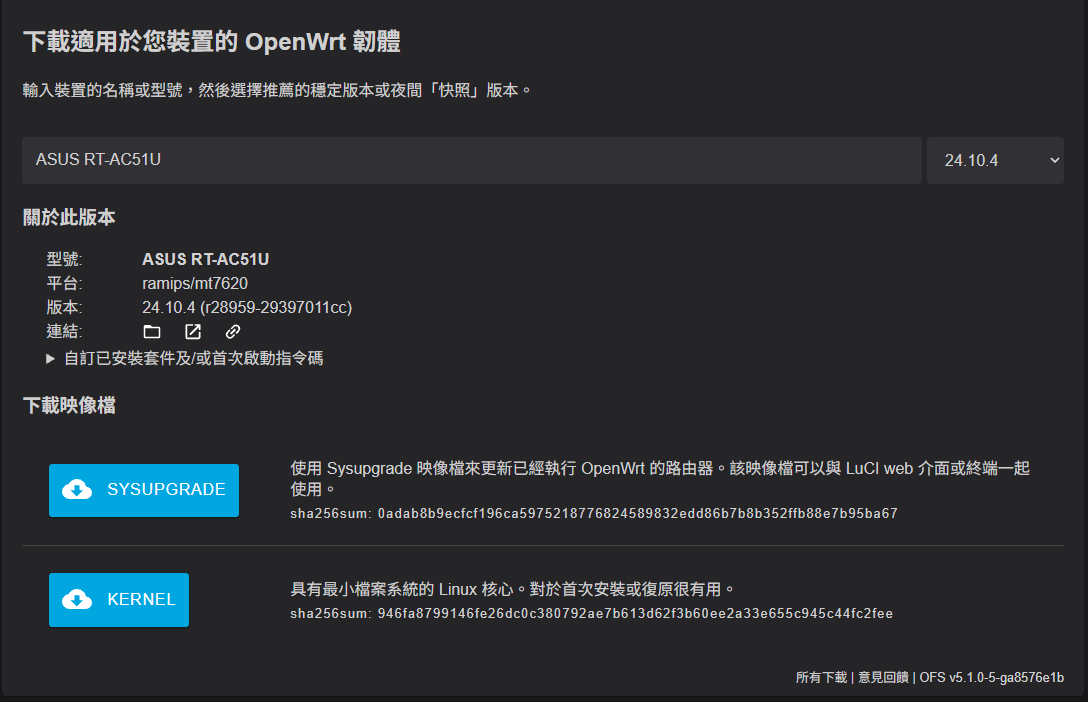
Task: Click the 下載映像檔 heading
Action: (69, 405)
